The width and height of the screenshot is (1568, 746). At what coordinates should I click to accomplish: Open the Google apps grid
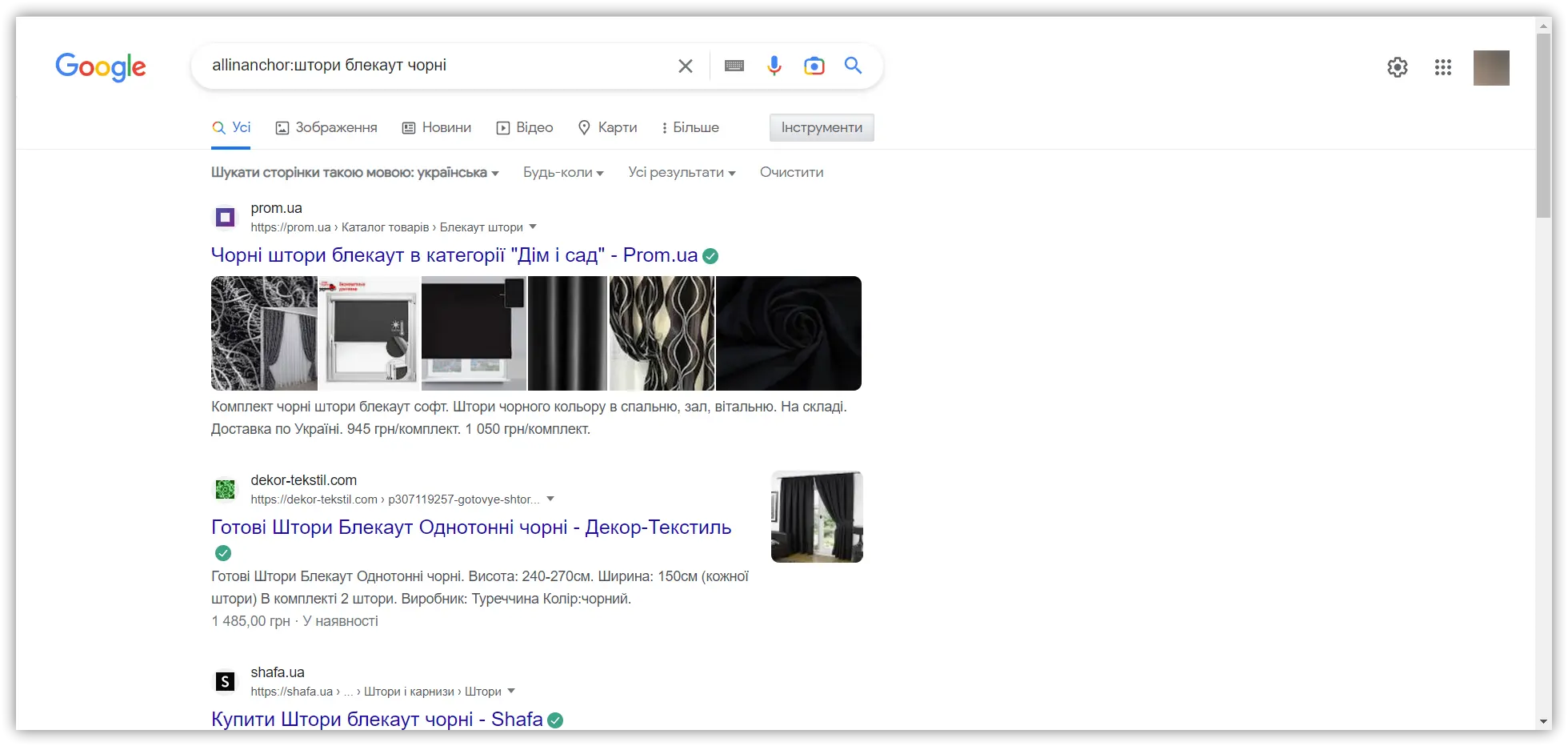[1443, 67]
